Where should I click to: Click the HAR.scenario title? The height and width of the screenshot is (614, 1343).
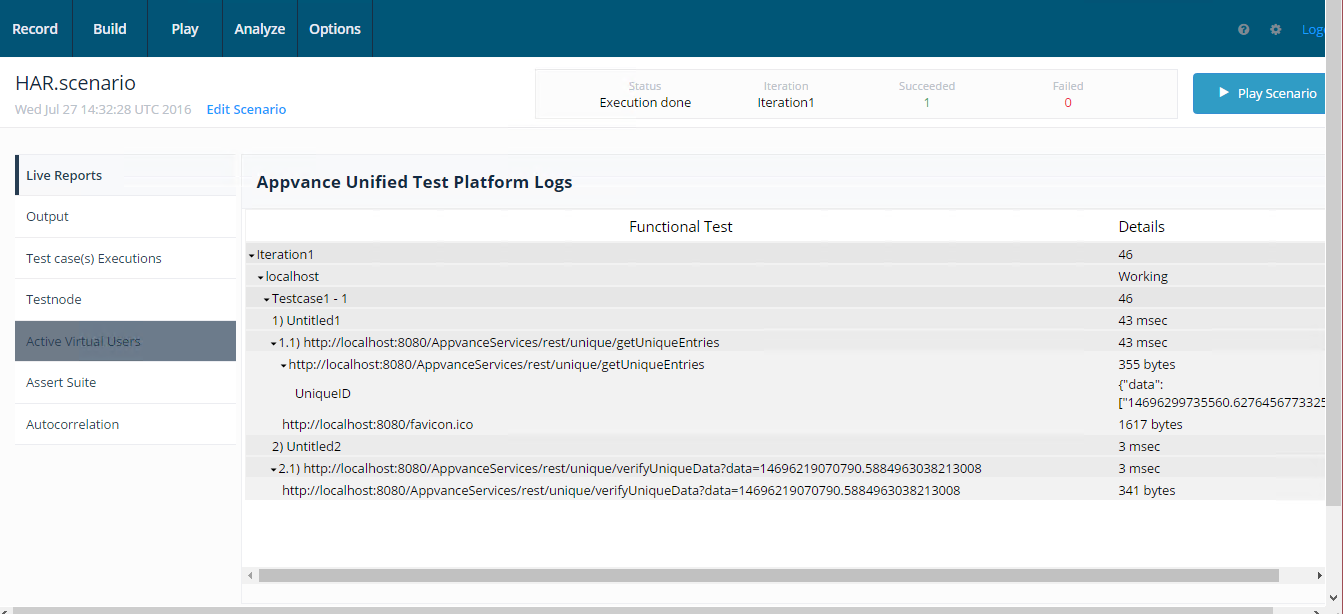[75, 83]
